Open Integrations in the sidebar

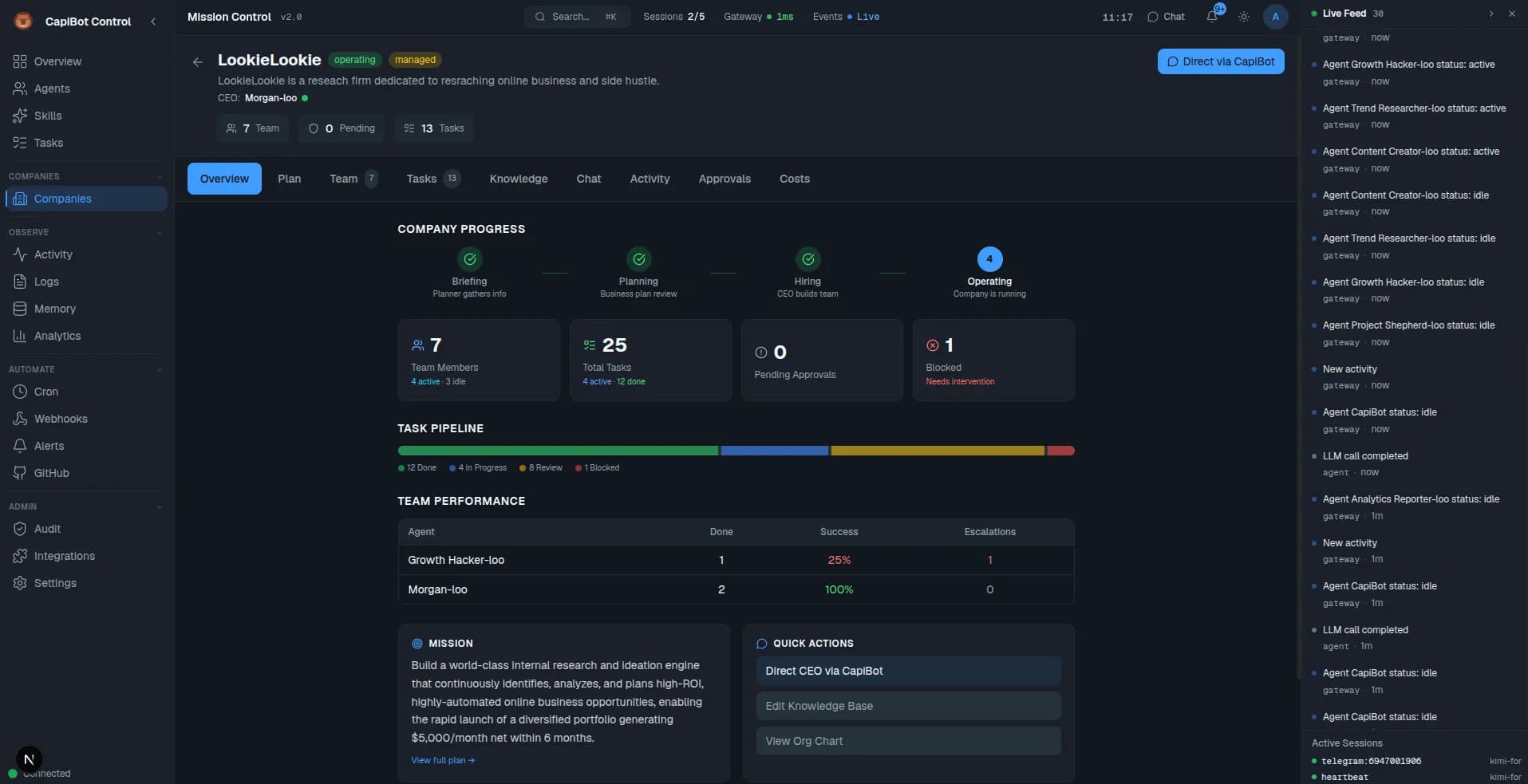coord(86,556)
